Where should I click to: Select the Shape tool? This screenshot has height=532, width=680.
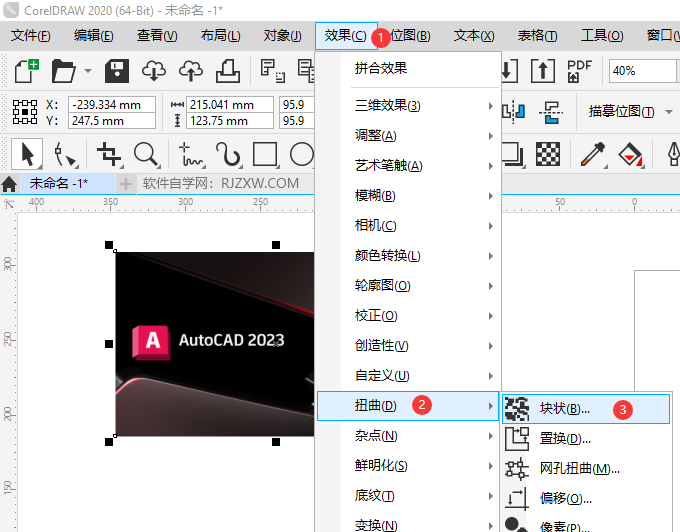tap(65, 155)
